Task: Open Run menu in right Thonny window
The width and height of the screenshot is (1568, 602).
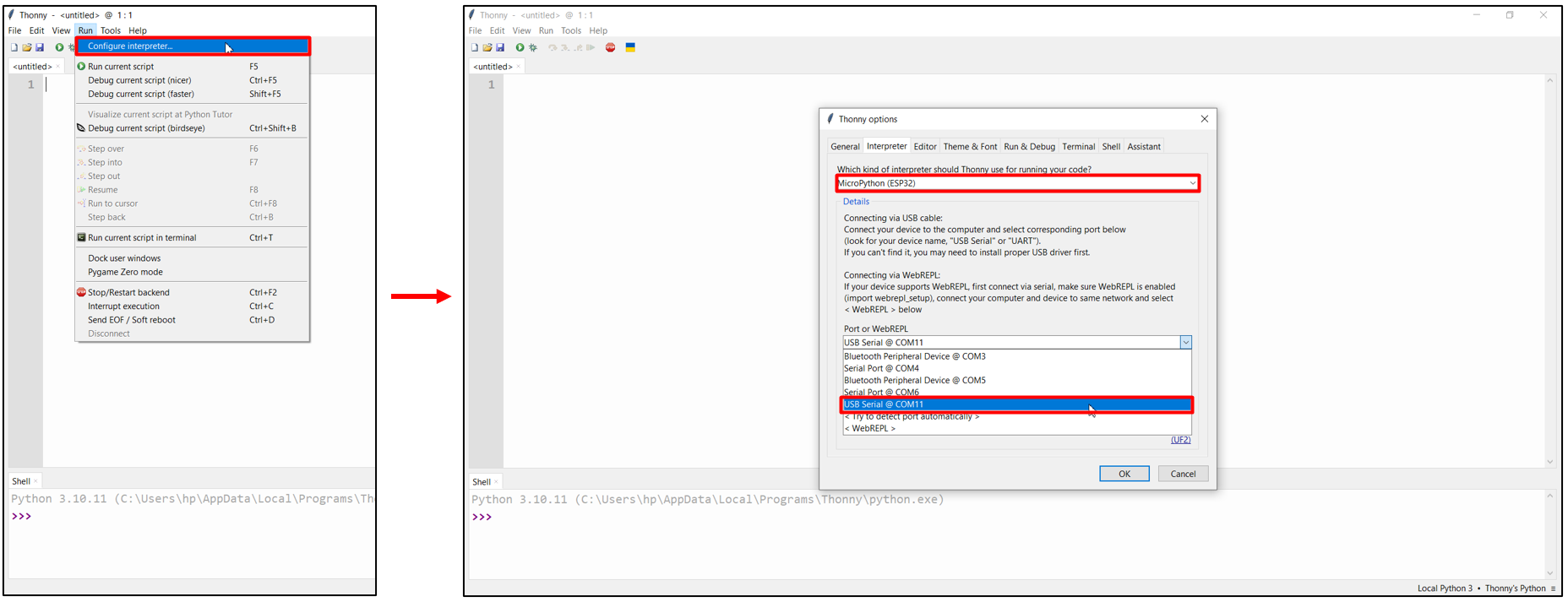Action: pos(546,30)
